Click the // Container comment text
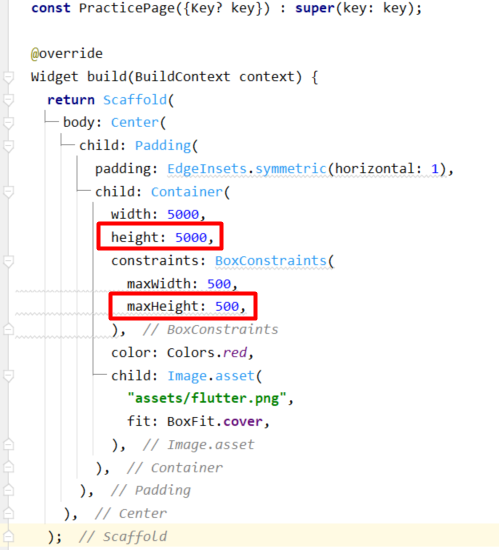 [175, 467]
